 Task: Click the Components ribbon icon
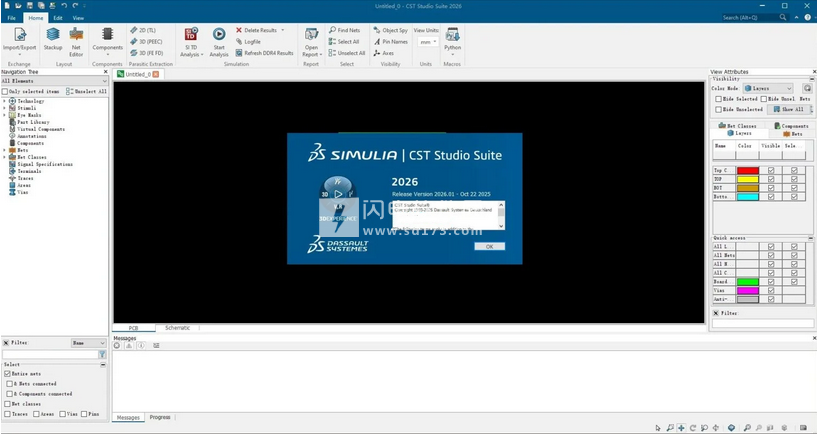tap(107, 39)
